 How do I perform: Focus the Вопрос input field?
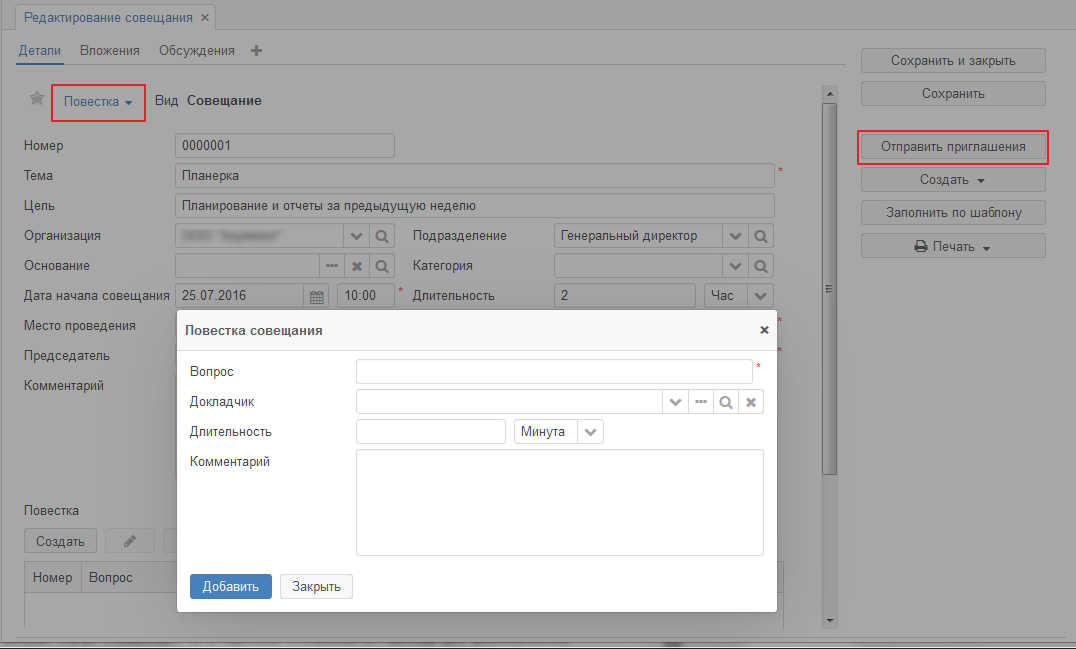click(x=554, y=372)
